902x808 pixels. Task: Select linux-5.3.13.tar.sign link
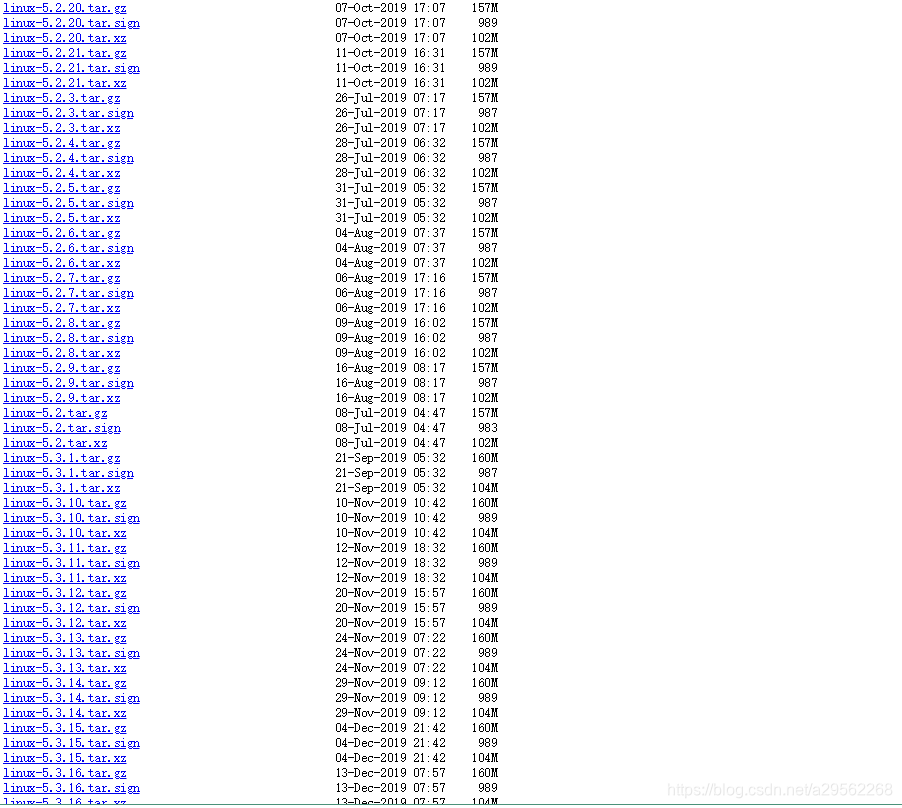click(71, 653)
